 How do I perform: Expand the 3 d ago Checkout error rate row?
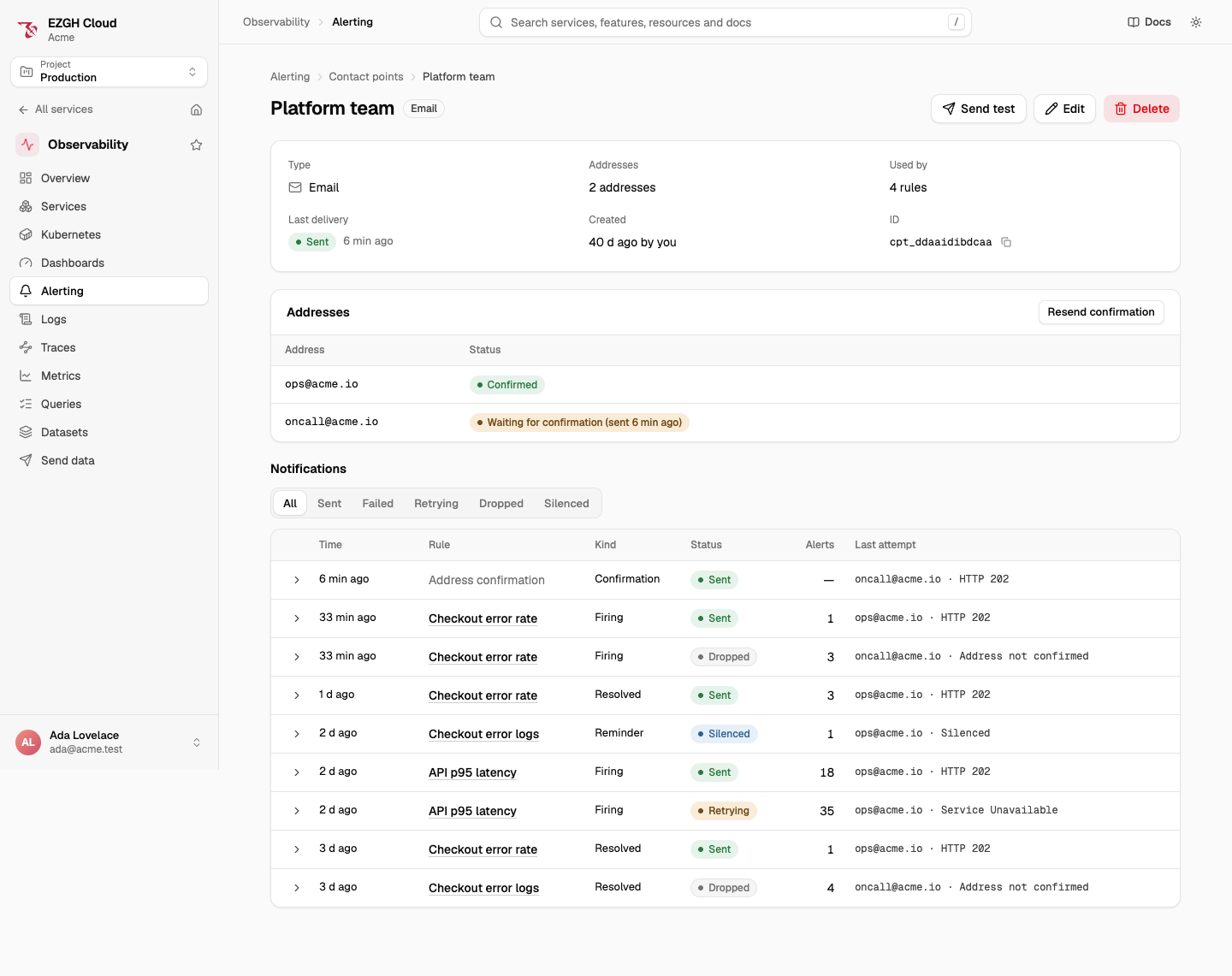pos(297,849)
